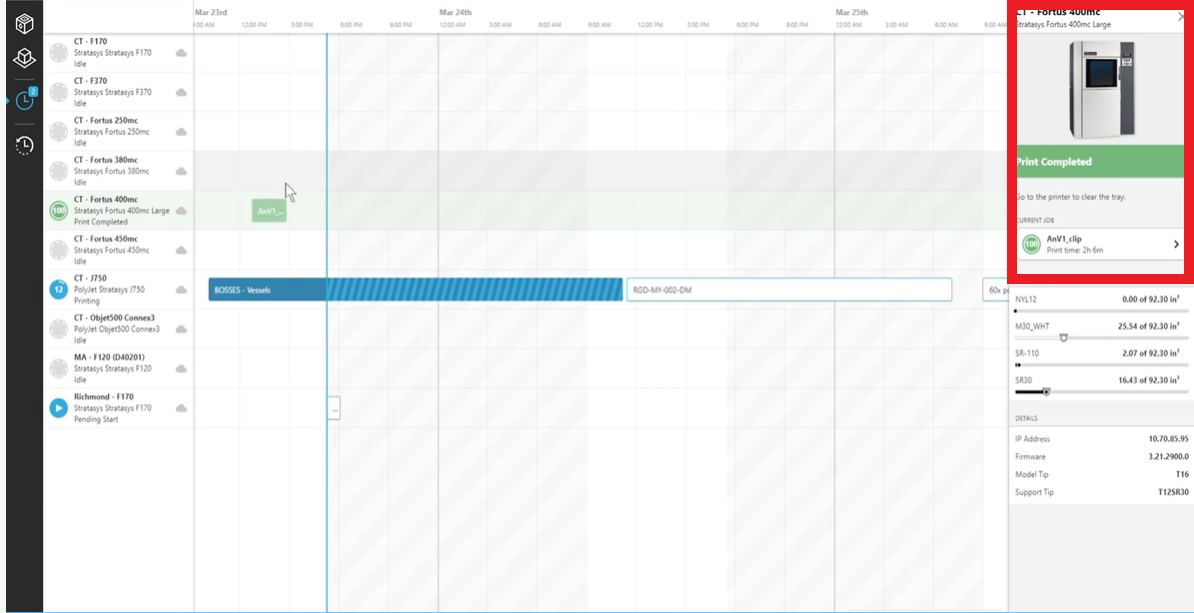Open the Tray view icon in sidebar
This screenshot has height=613, width=1194.
click(24, 58)
